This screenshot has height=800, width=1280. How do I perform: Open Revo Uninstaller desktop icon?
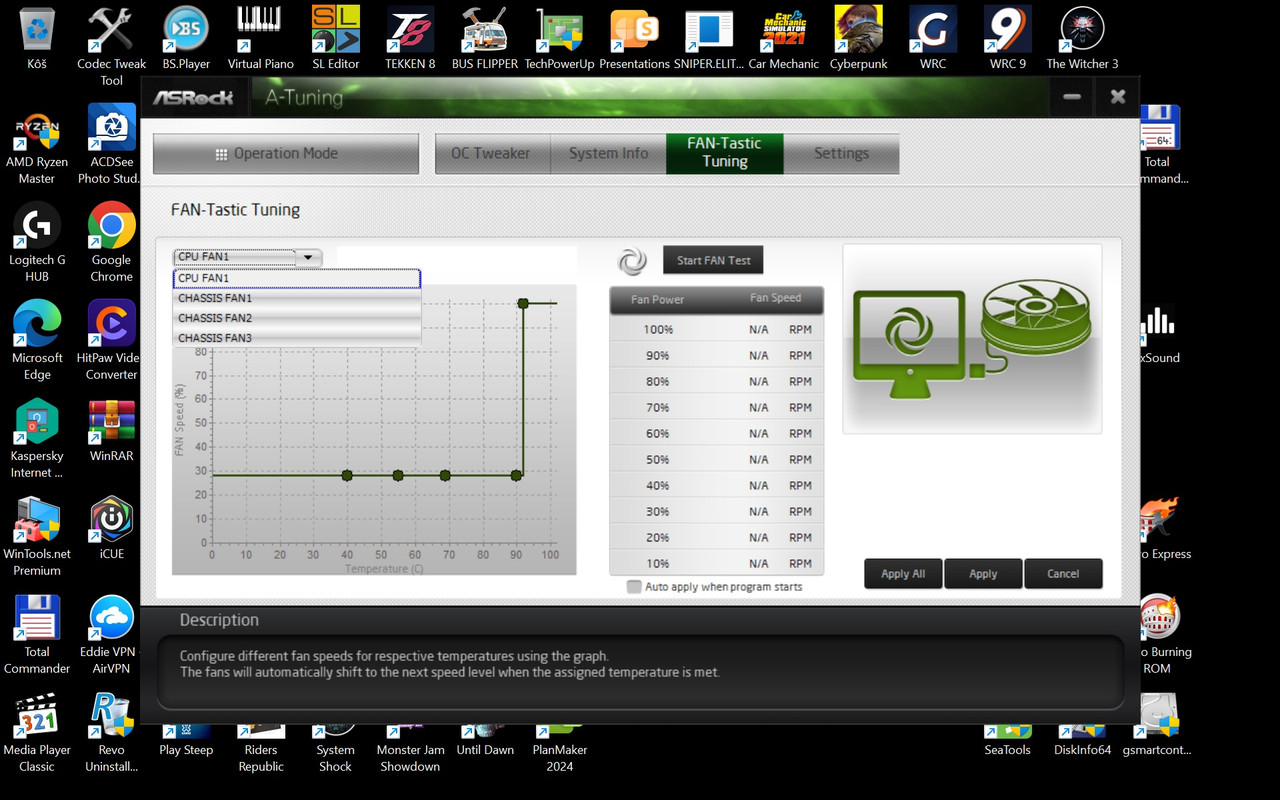[x=111, y=733]
